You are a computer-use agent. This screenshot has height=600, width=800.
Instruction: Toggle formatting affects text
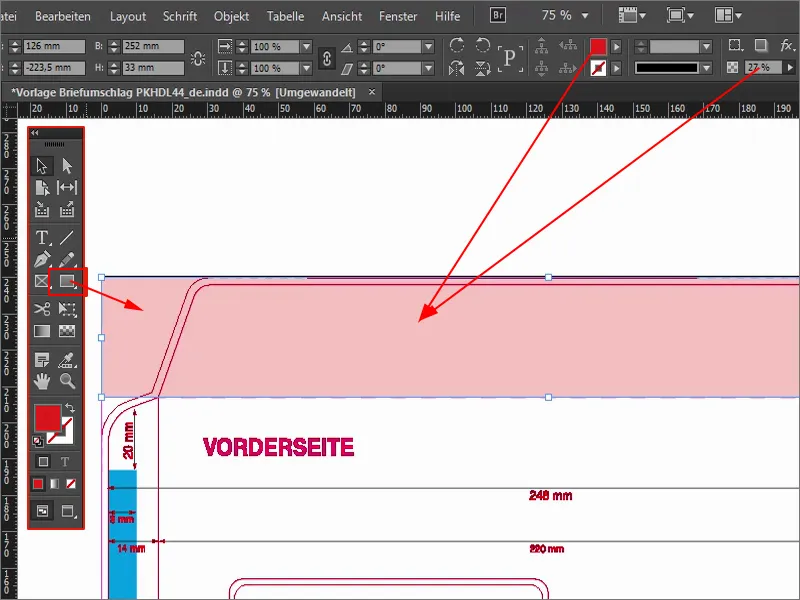pyautogui.click(x=65, y=462)
